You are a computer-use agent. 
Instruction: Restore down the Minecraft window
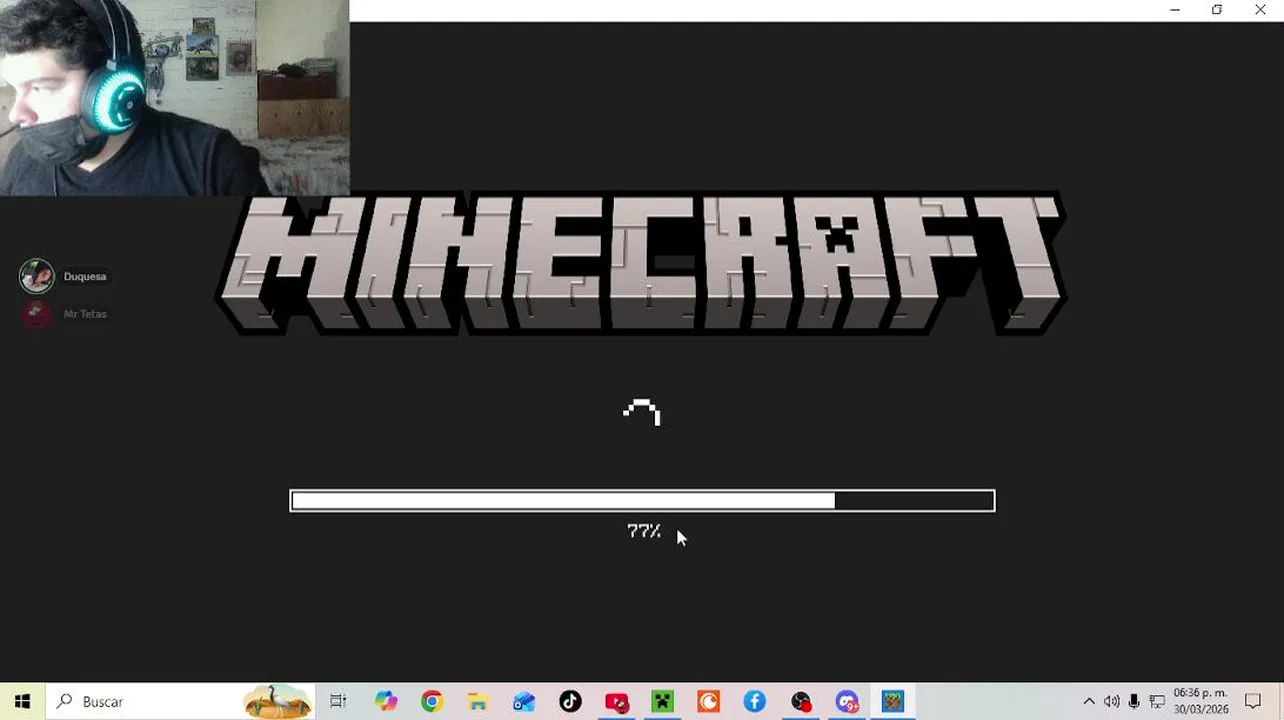(x=1217, y=10)
